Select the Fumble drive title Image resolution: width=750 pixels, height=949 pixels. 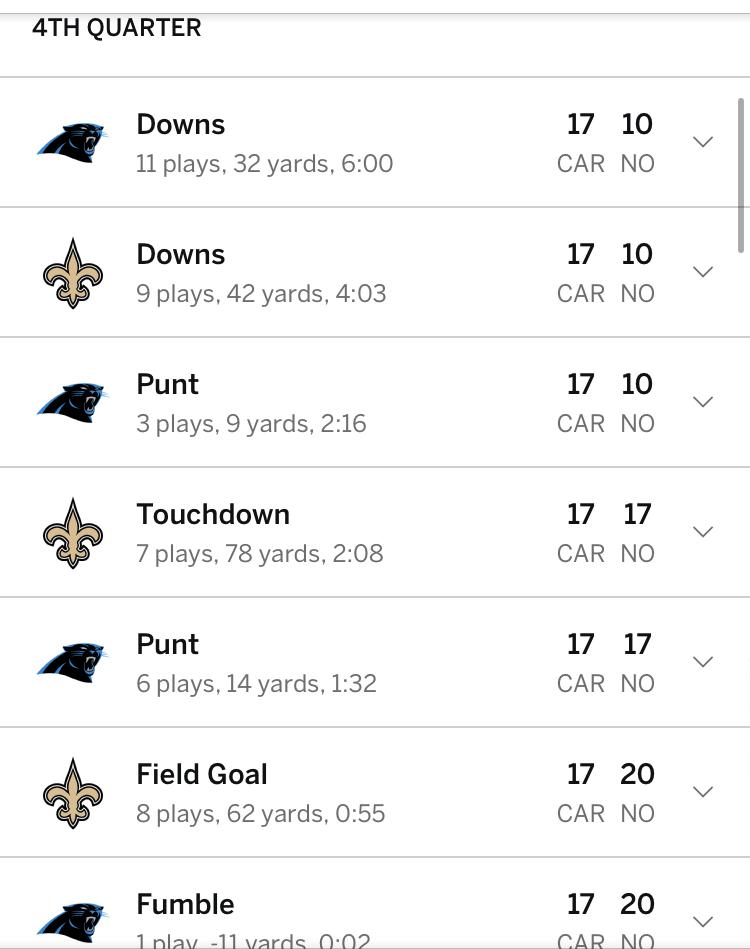(185, 904)
